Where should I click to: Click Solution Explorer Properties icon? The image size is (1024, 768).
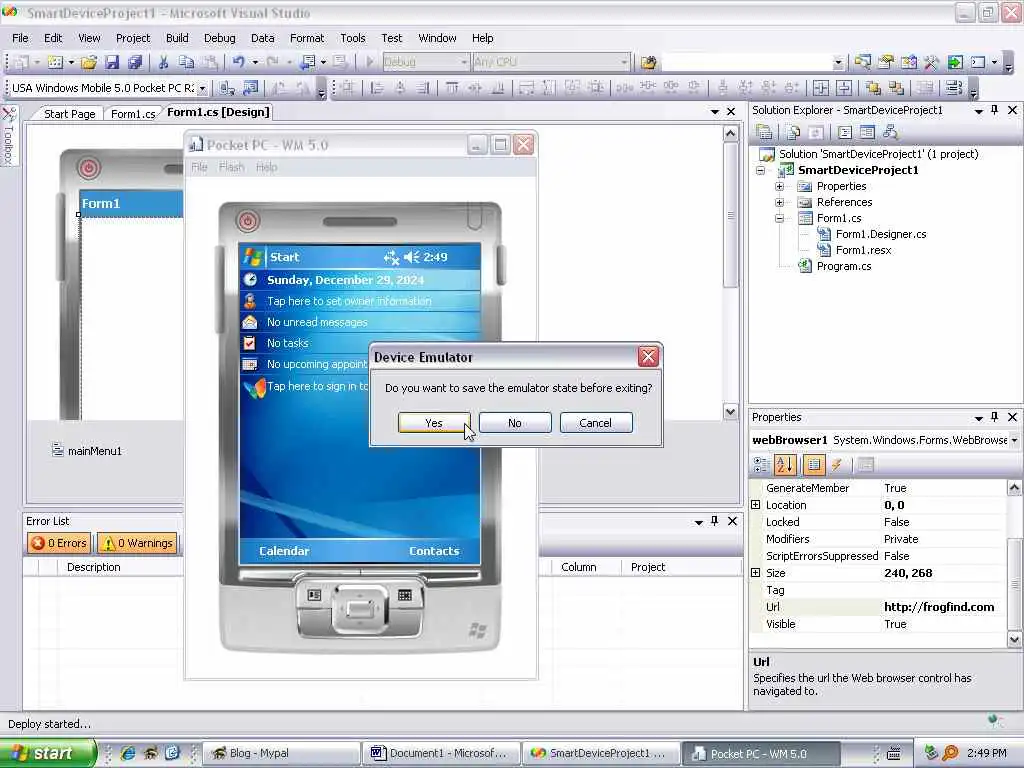[x=764, y=133]
